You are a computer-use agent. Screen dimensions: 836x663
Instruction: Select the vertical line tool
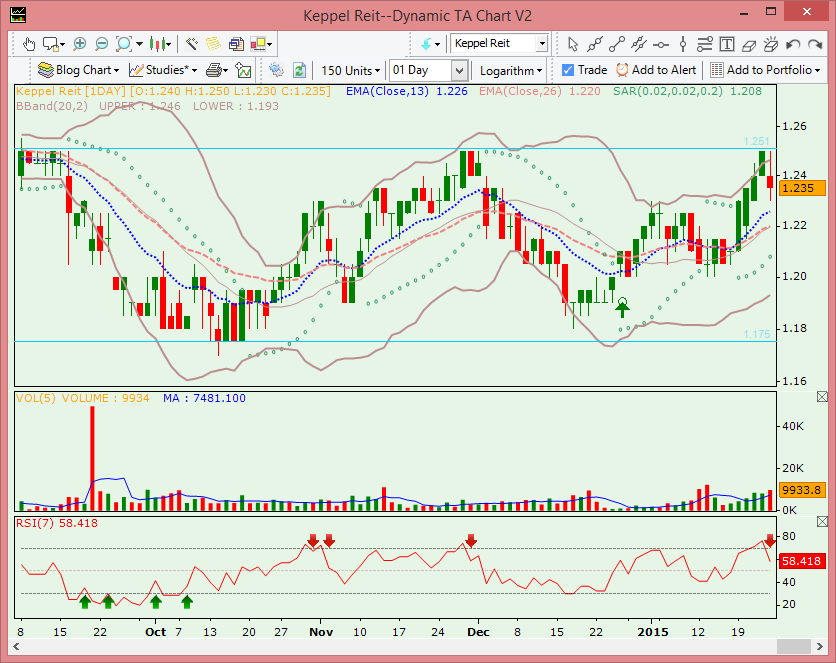pos(683,44)
